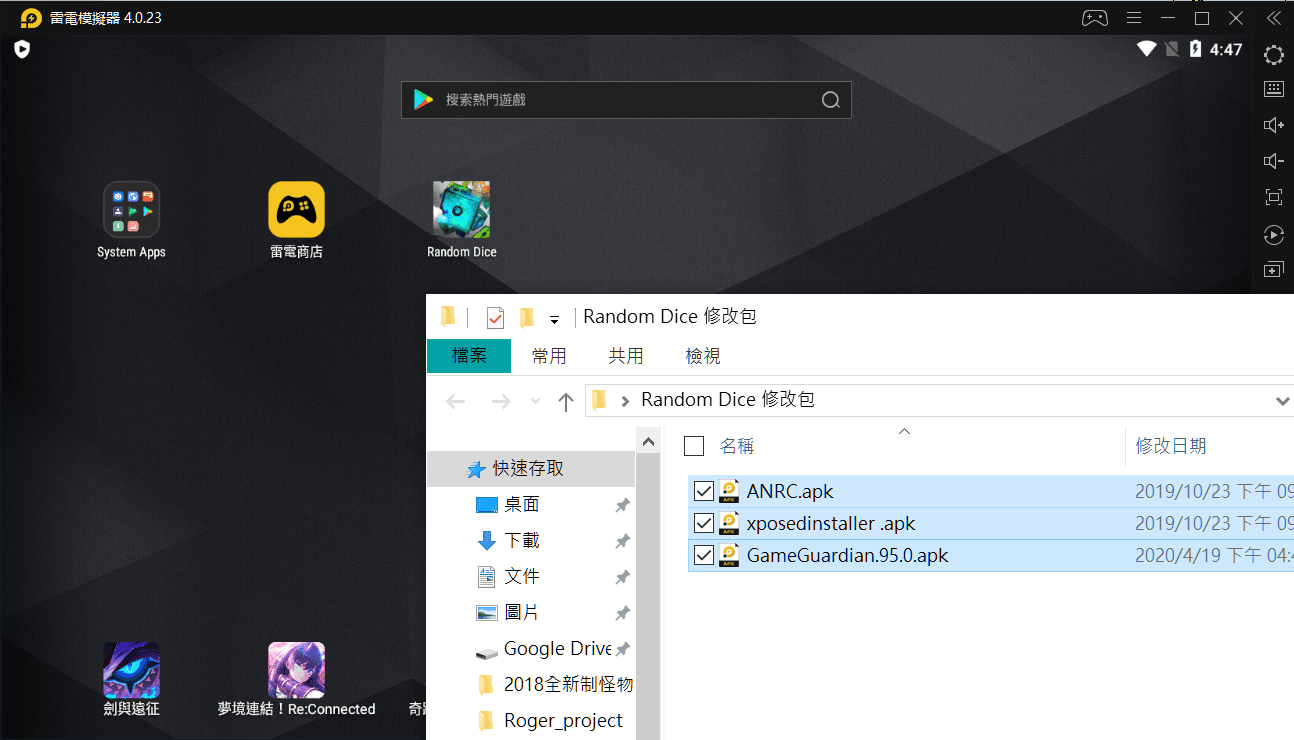This screenshot has width=1294, height=740.
Task: Open 下載 in navigation pane
Action: [x=521, y=540]
